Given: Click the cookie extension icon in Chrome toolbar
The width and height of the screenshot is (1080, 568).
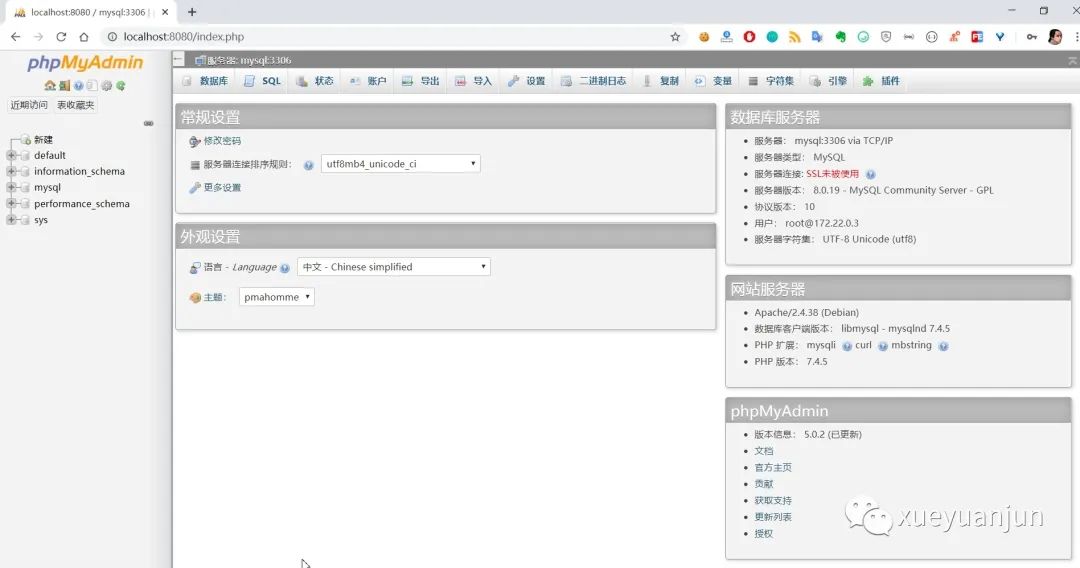Looking at the screenshot, I should [704, 36].
